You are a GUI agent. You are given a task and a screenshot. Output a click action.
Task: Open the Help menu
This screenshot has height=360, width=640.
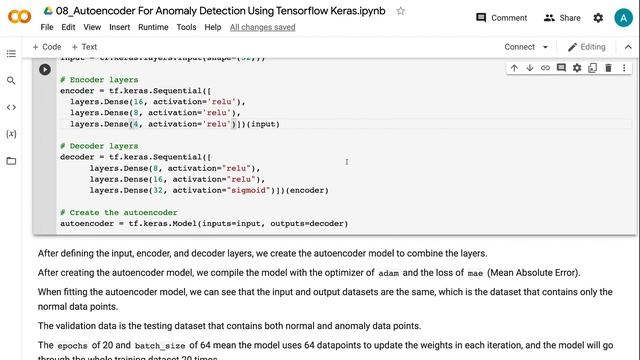click(x=213, y=27)
